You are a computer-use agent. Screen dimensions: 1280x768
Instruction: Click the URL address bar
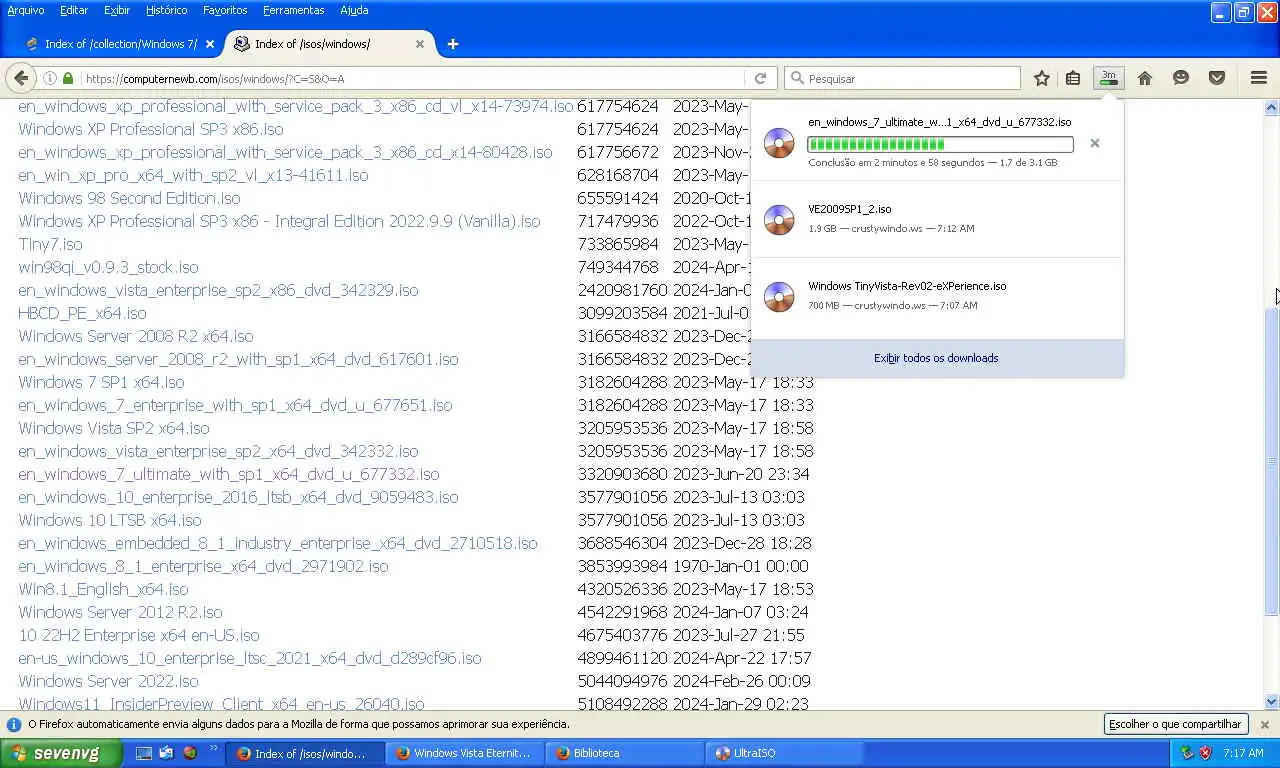[410, 78]
